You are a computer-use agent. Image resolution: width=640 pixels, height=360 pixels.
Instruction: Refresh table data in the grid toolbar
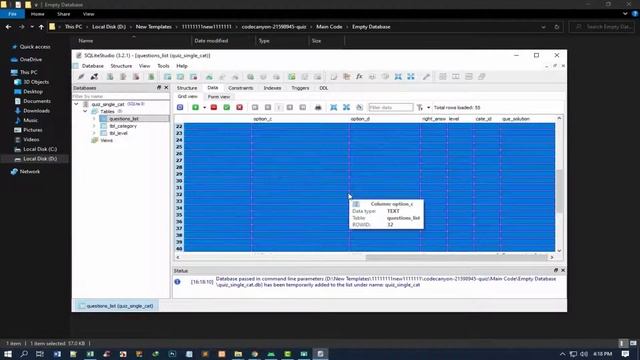180,107
